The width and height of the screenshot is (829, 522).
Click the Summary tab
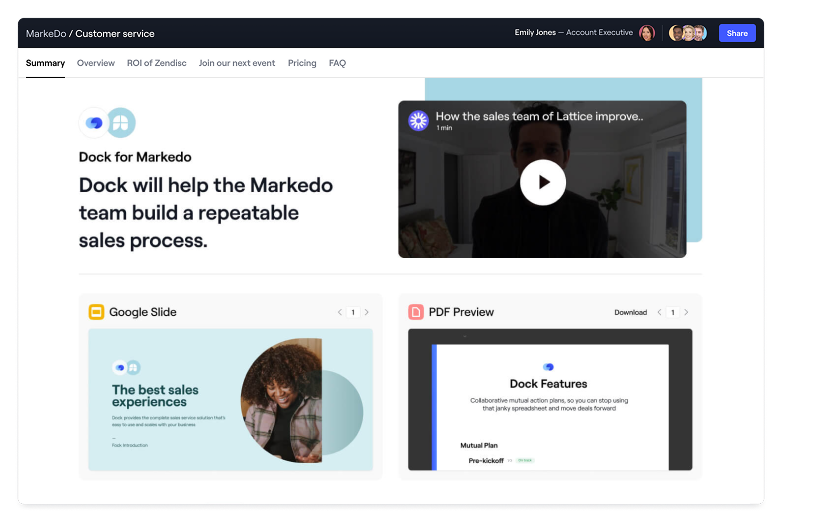coord(45,63)
